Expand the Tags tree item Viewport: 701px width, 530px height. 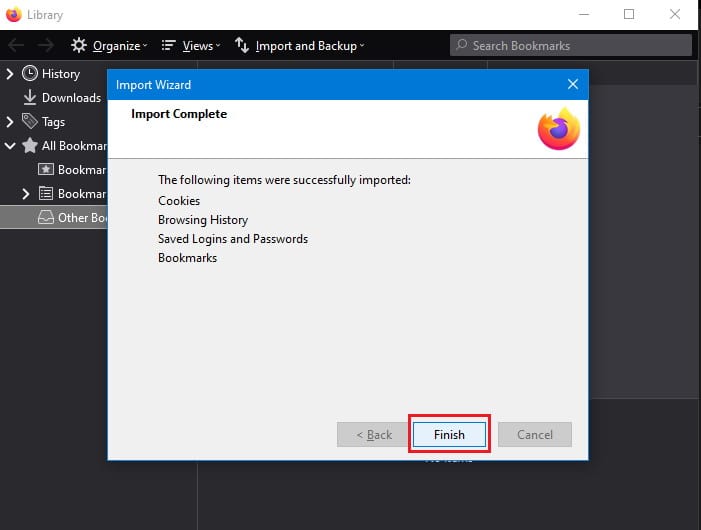[10, 122]
